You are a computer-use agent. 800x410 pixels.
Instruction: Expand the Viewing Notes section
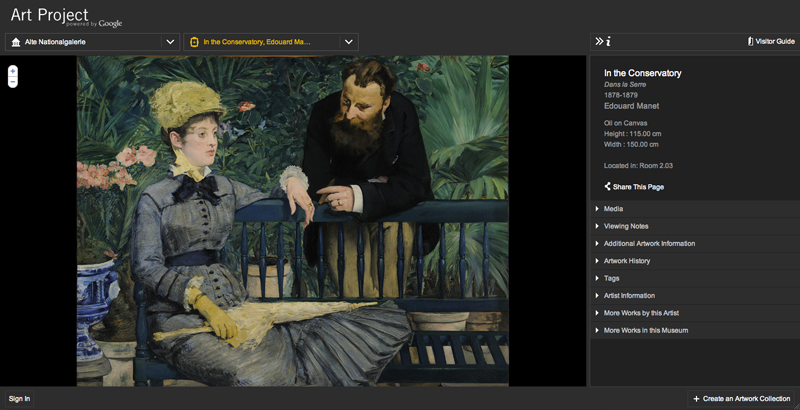coord(625,226)
